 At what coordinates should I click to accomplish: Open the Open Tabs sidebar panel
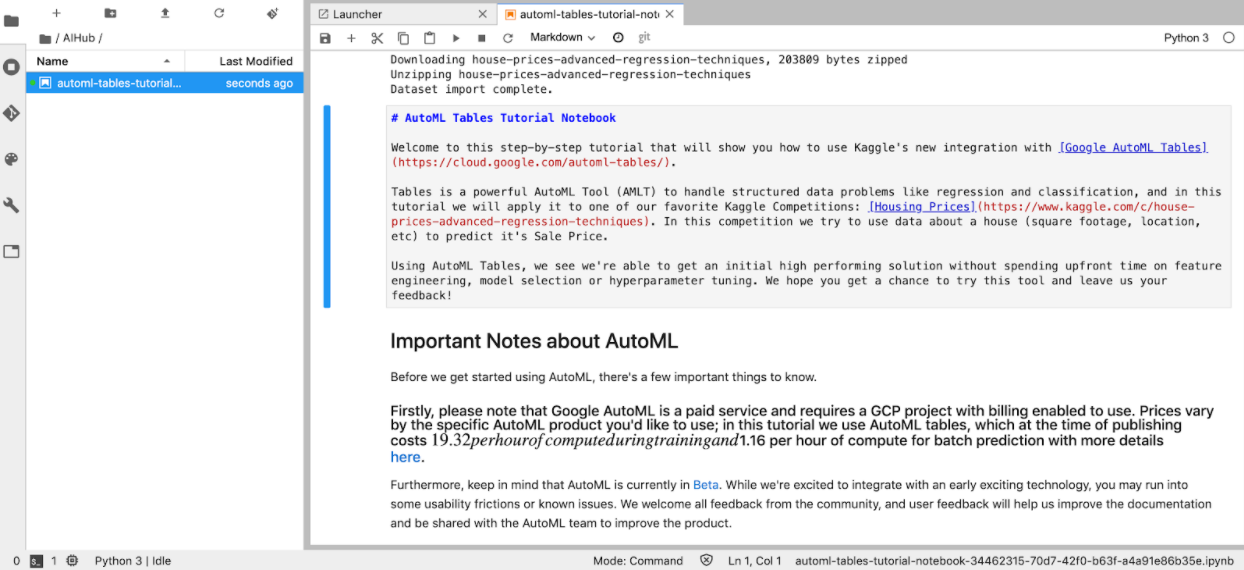coord(11,251)
